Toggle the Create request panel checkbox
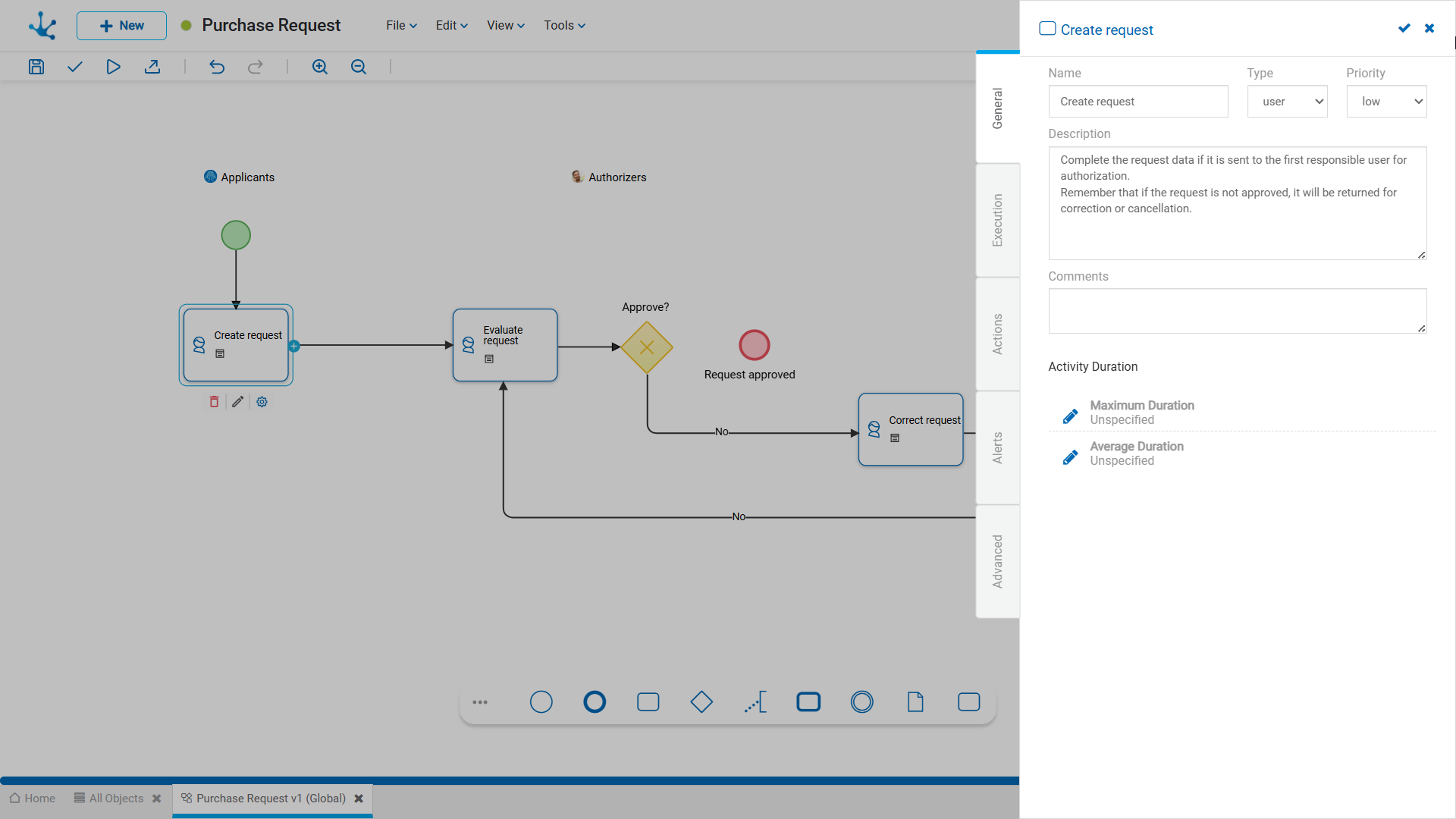Screen dimensions: 1456x819 [1047, 29]
